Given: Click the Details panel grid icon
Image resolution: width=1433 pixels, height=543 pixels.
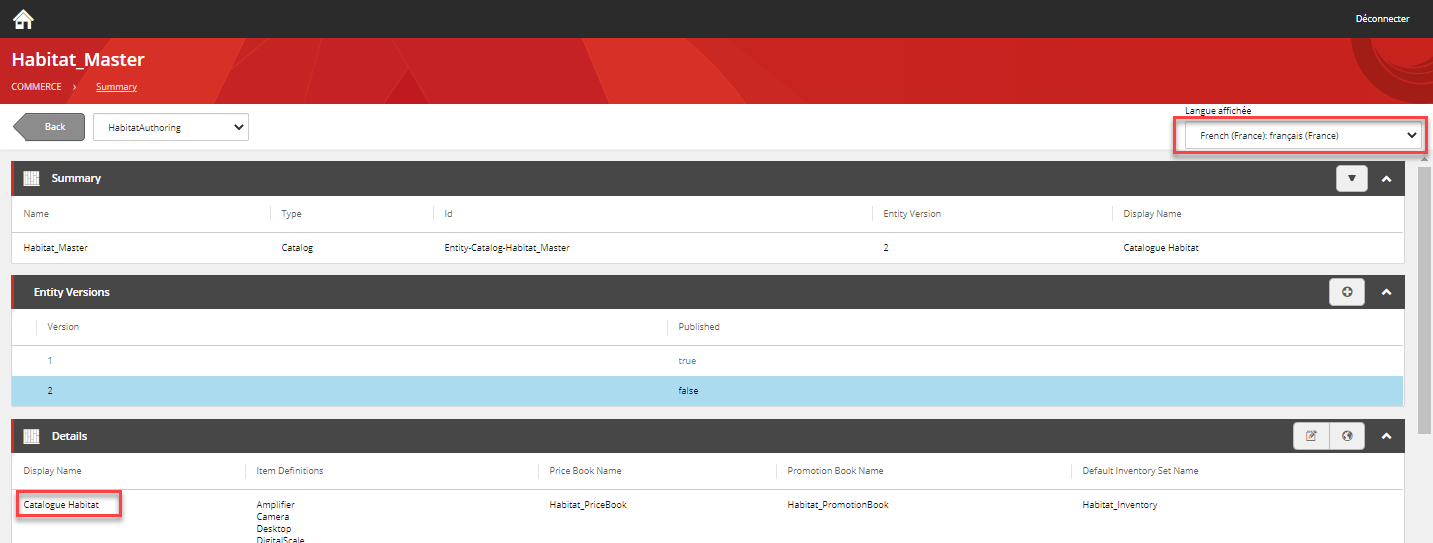Looking at the screenshot, I should [x=31, y=436].
